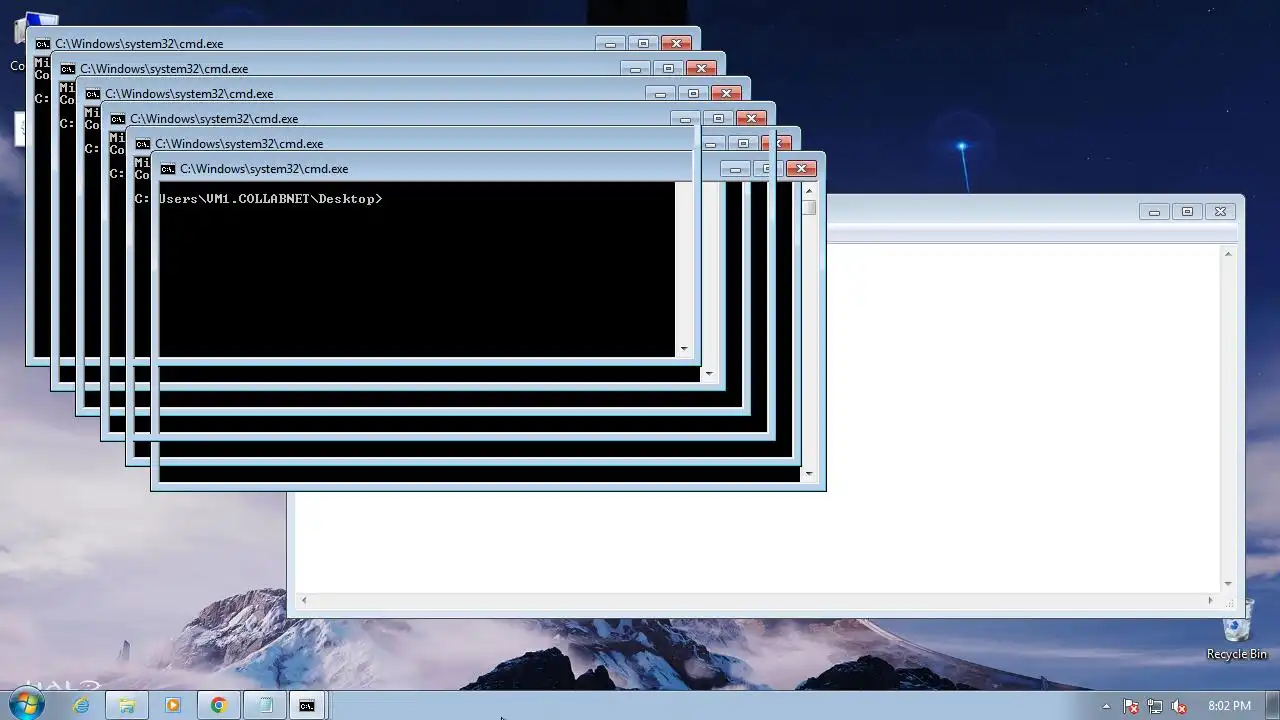Select the cmd.exe taskbar button
Viewport: 1280px width, 720px height.
point(307,705)
